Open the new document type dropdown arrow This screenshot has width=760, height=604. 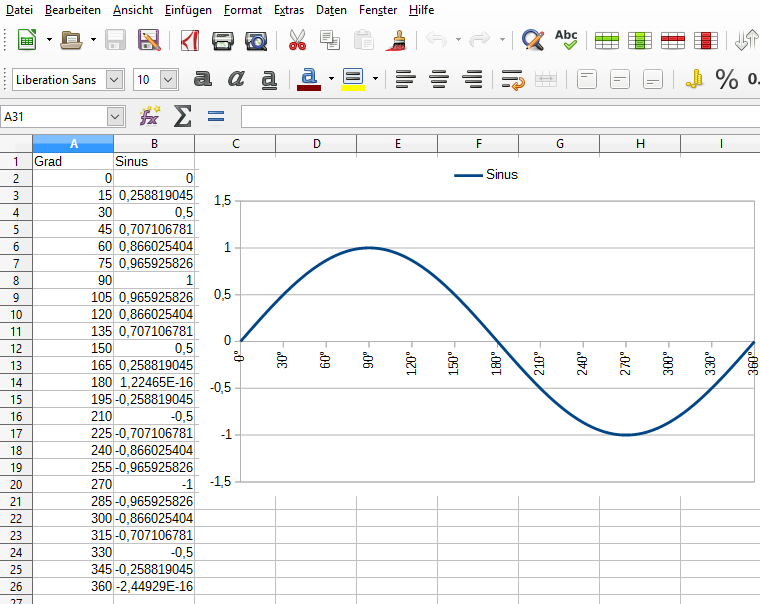click(49, 40)
